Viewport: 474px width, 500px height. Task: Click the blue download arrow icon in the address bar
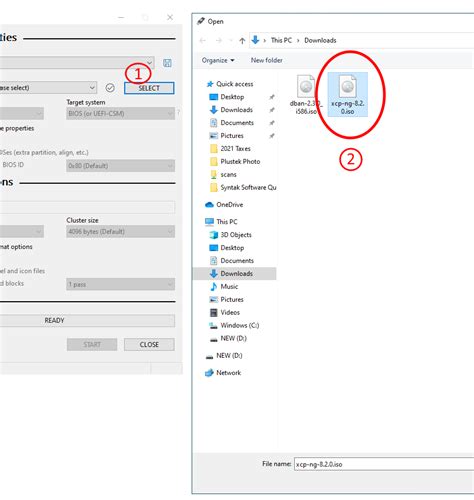pos(255,40)
